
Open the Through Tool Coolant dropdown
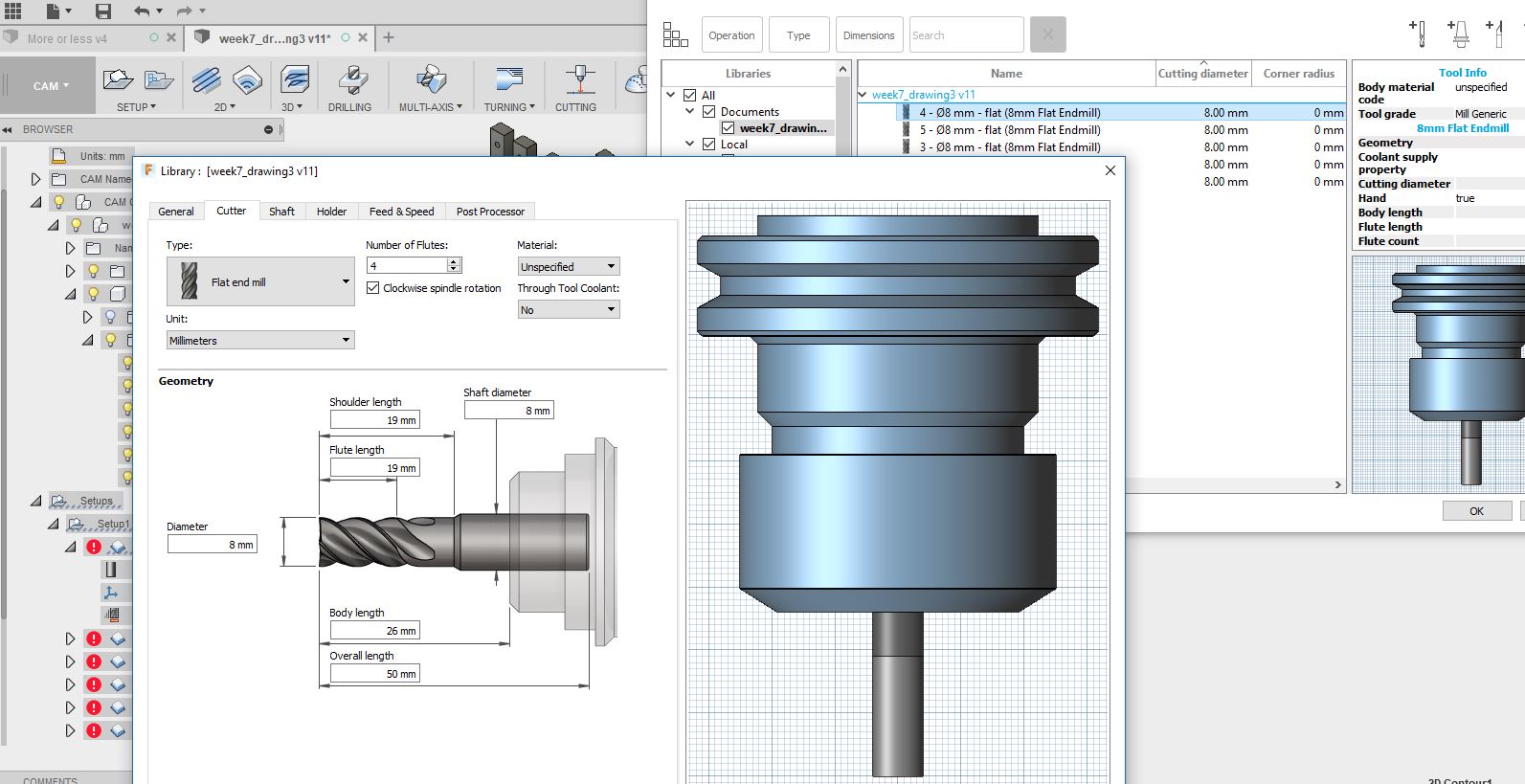click(x=568, y=310)
